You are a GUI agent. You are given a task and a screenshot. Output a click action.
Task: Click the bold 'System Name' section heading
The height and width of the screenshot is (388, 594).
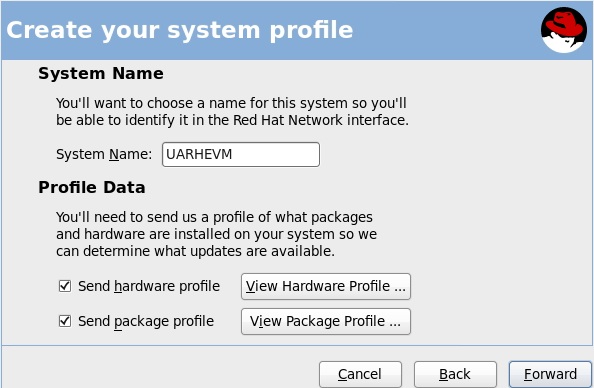coord(101,73)
